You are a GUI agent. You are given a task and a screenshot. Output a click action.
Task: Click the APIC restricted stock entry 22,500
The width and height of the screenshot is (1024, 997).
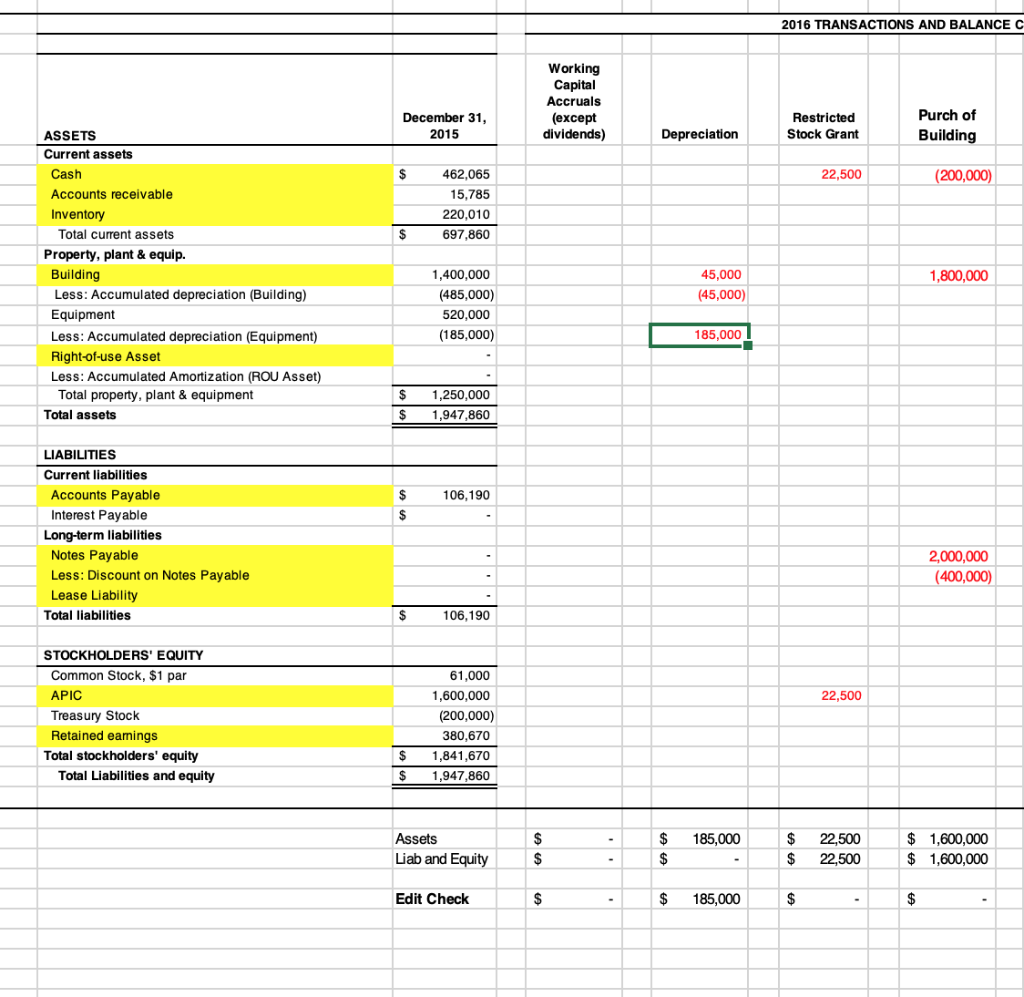[x=841, y=695]
